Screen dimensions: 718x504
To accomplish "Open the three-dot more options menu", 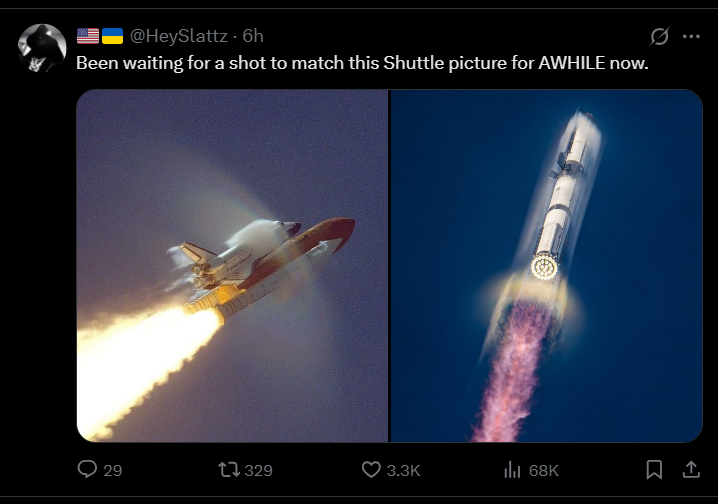I will 691,36.
